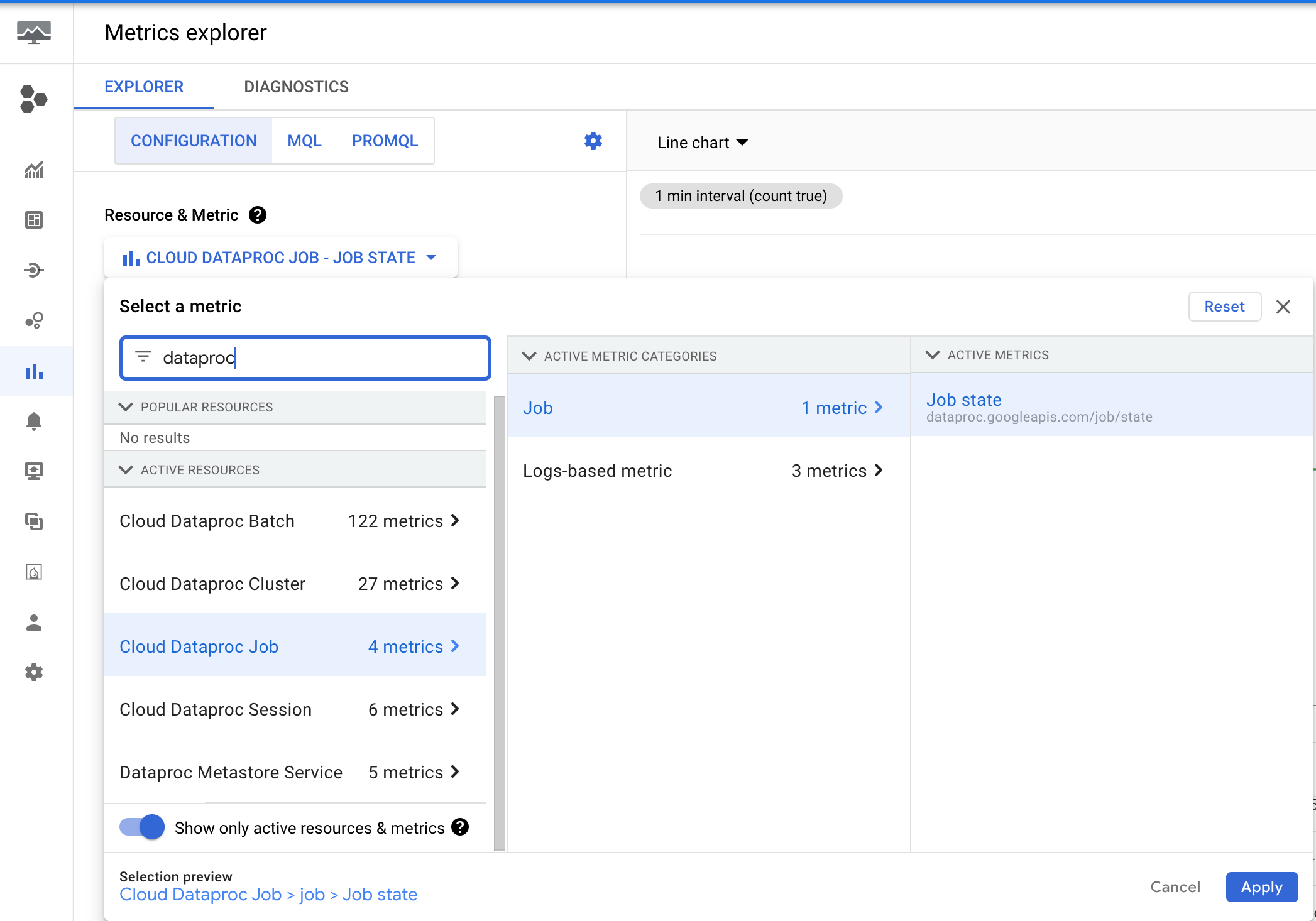This screenshot has height=921, width=1316.
Task: Open uptime checks monitor sidebar icon
Action: (34, 471)
